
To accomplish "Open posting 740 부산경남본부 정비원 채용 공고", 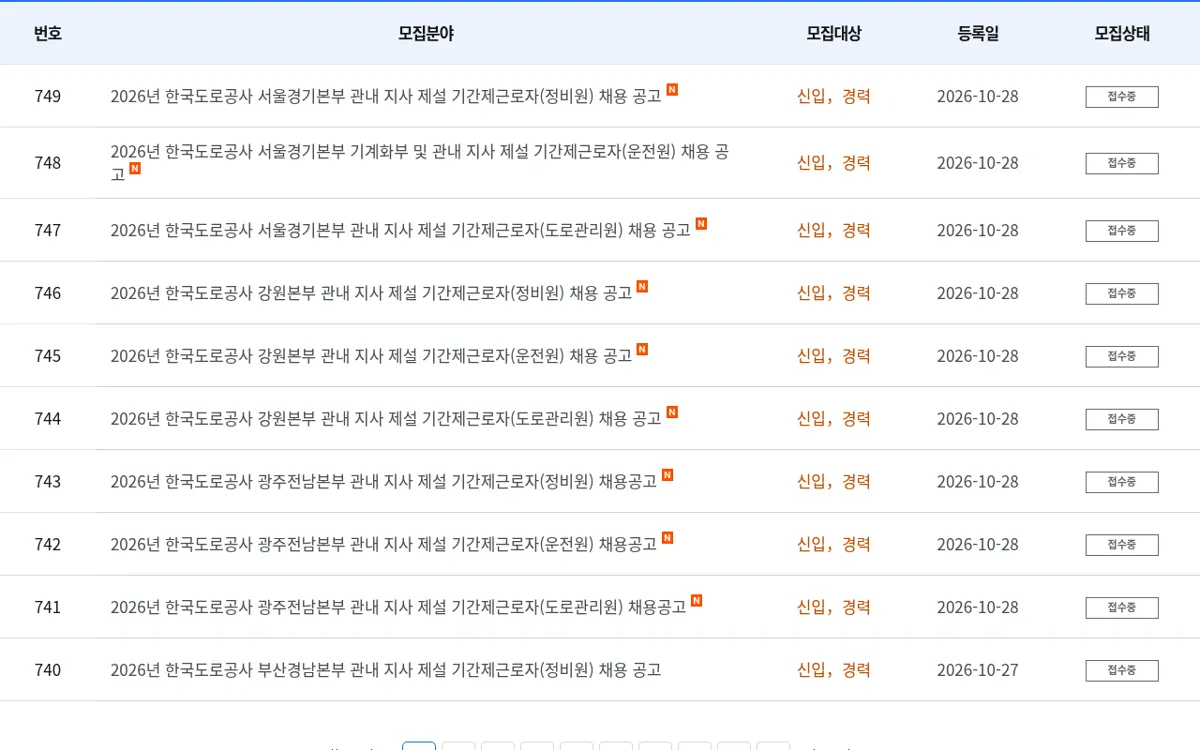I will [x=386, y=670].
